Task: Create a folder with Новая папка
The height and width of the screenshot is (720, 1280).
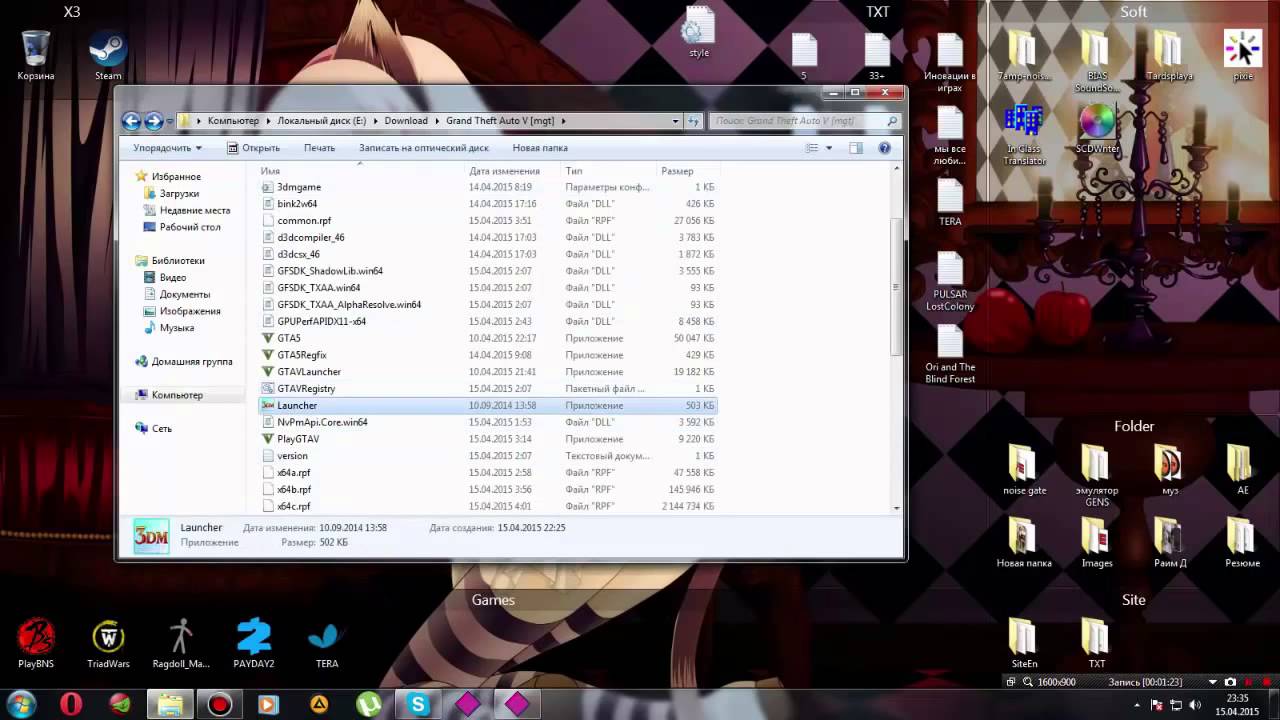Action: tap(540, 148)
